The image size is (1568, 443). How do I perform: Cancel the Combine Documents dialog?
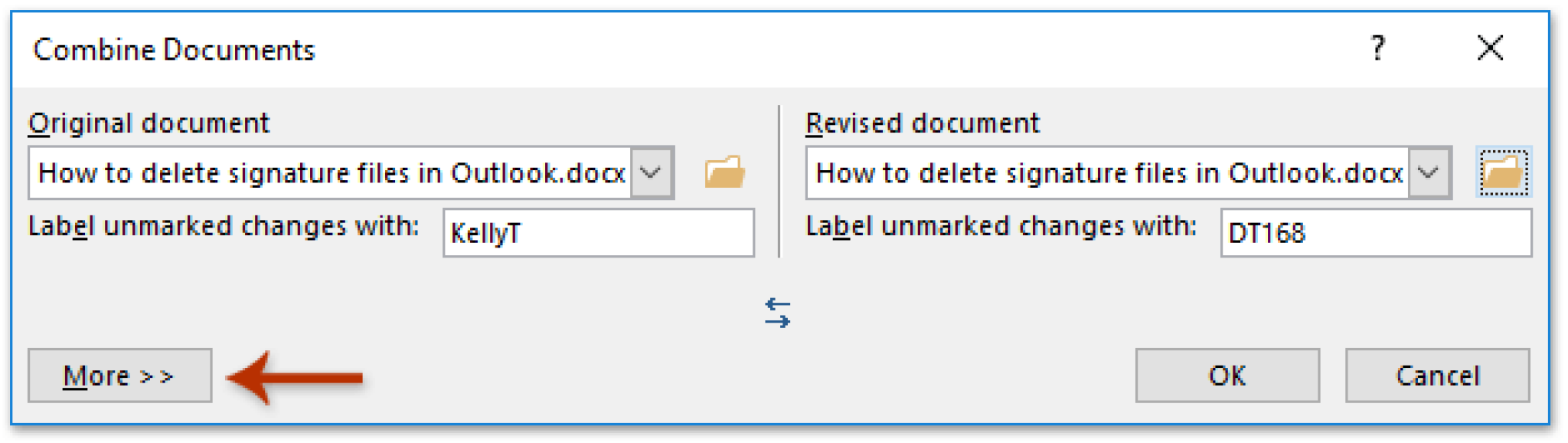1438,376
